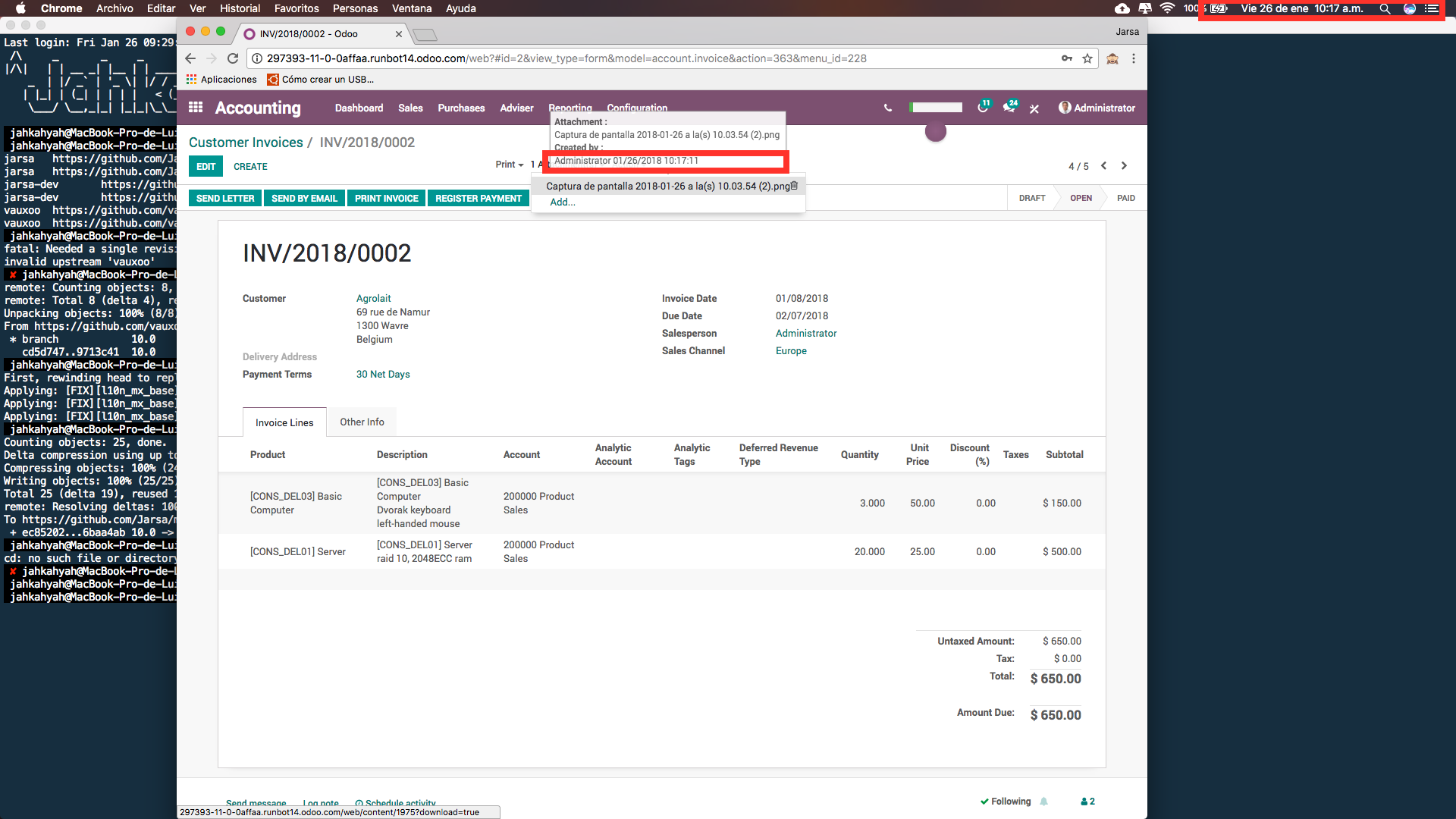Open the Reporting menu
The image size is (1456, 819).
[x=570, y=108]
